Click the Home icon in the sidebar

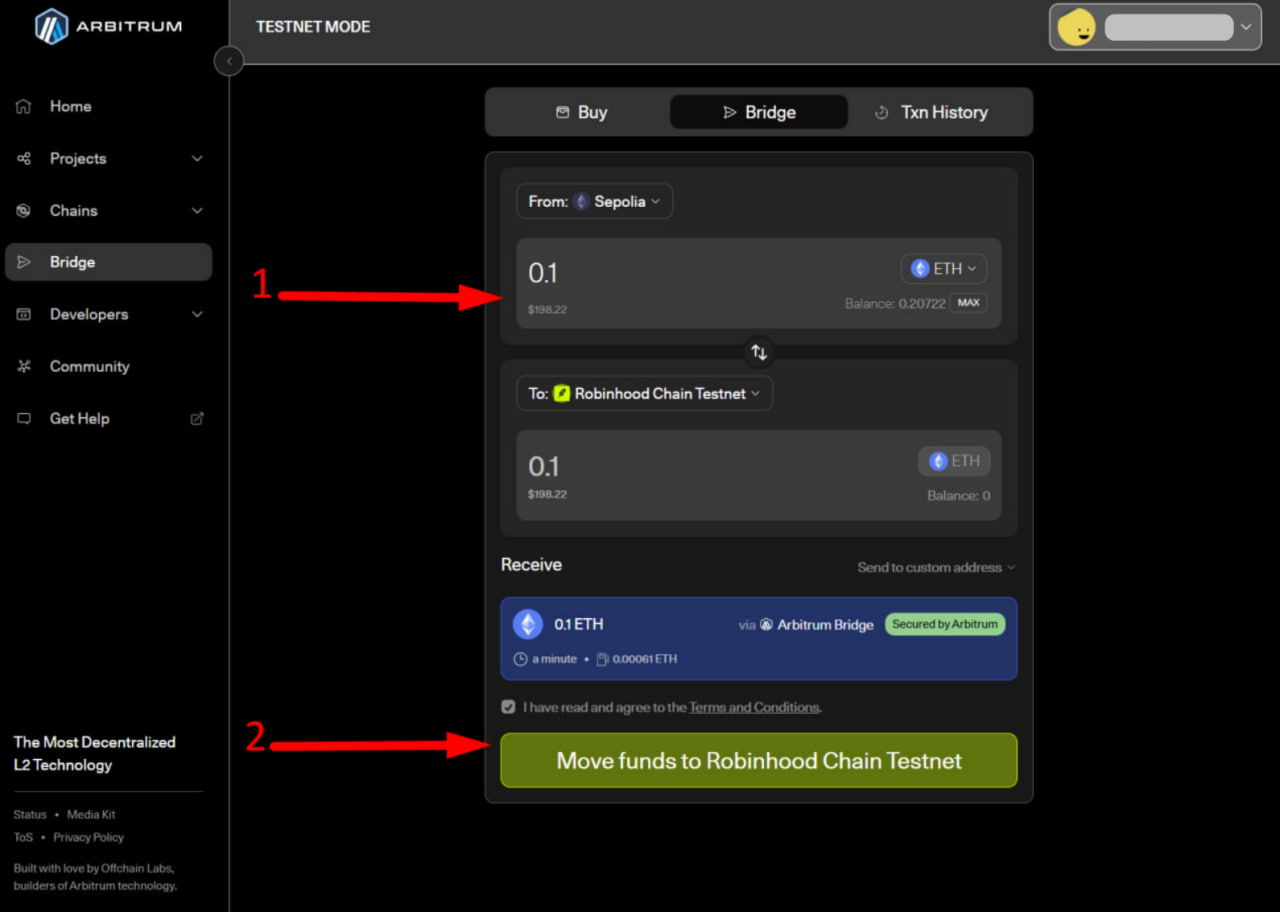point(24,106)
